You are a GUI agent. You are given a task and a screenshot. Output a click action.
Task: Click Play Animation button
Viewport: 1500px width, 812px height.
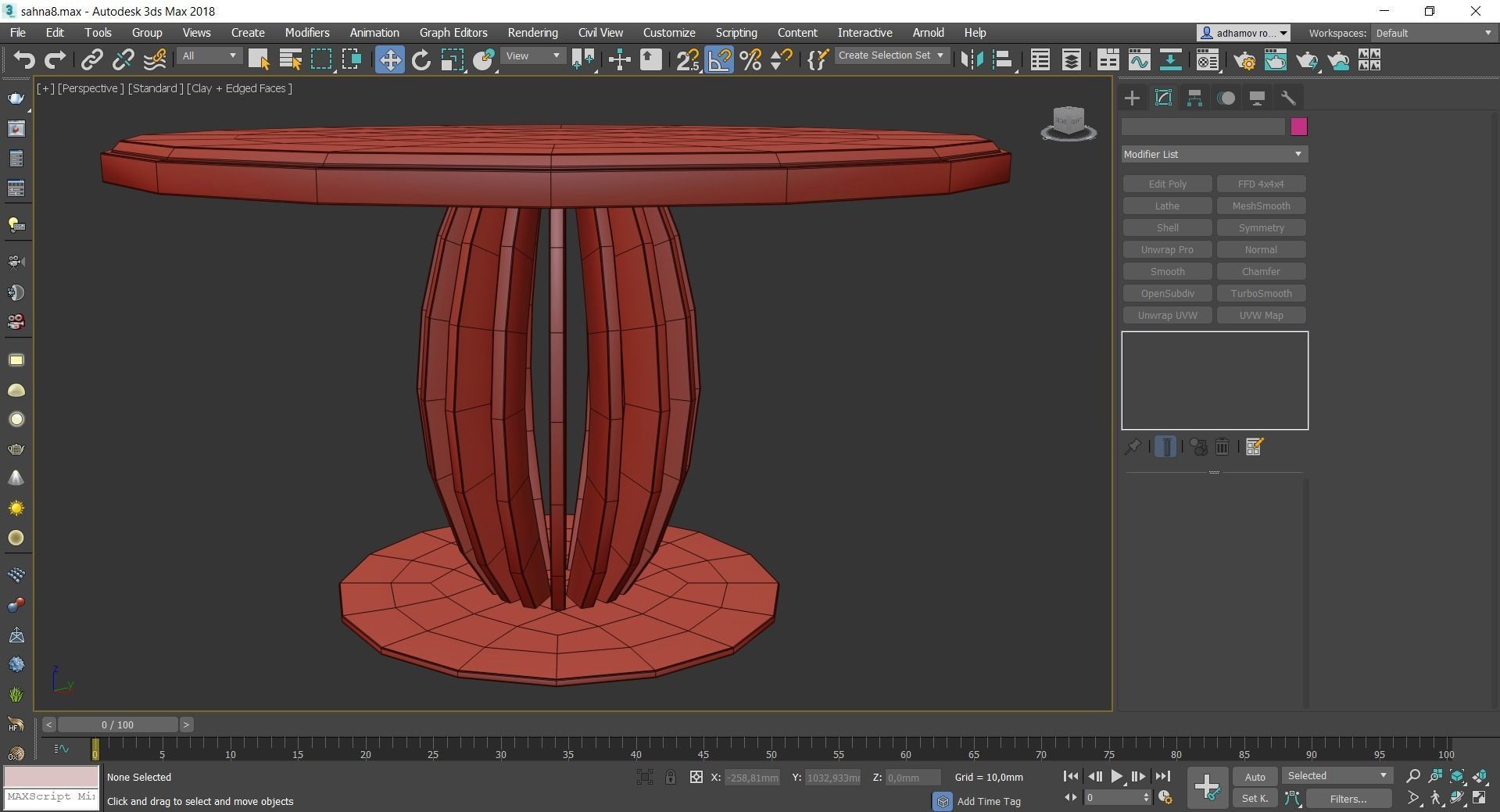coord(1116,776)
